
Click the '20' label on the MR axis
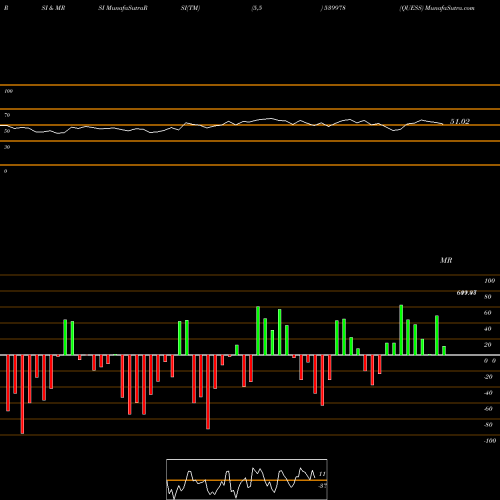pos(488,345)
